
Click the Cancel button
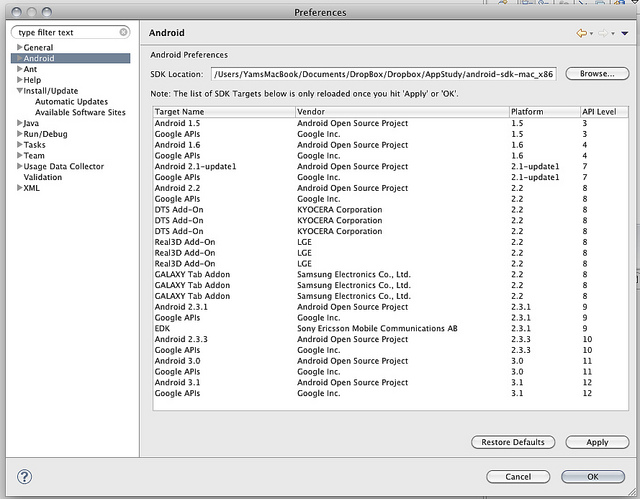coord(518,477)
